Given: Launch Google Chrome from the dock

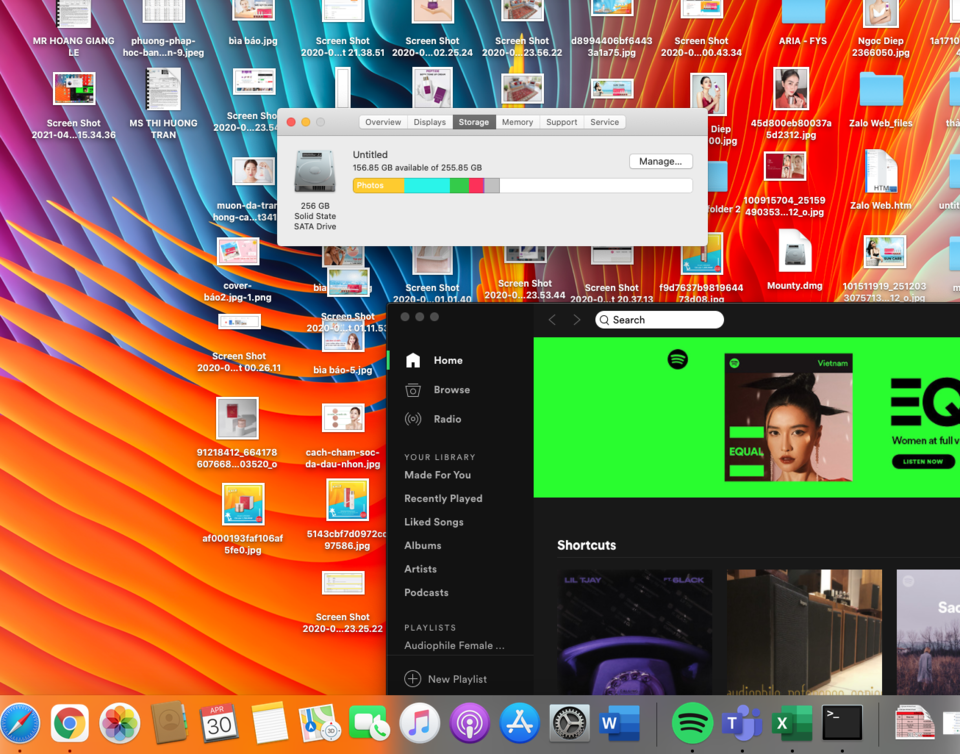Looking at the screenshot, I should (69, 723).
